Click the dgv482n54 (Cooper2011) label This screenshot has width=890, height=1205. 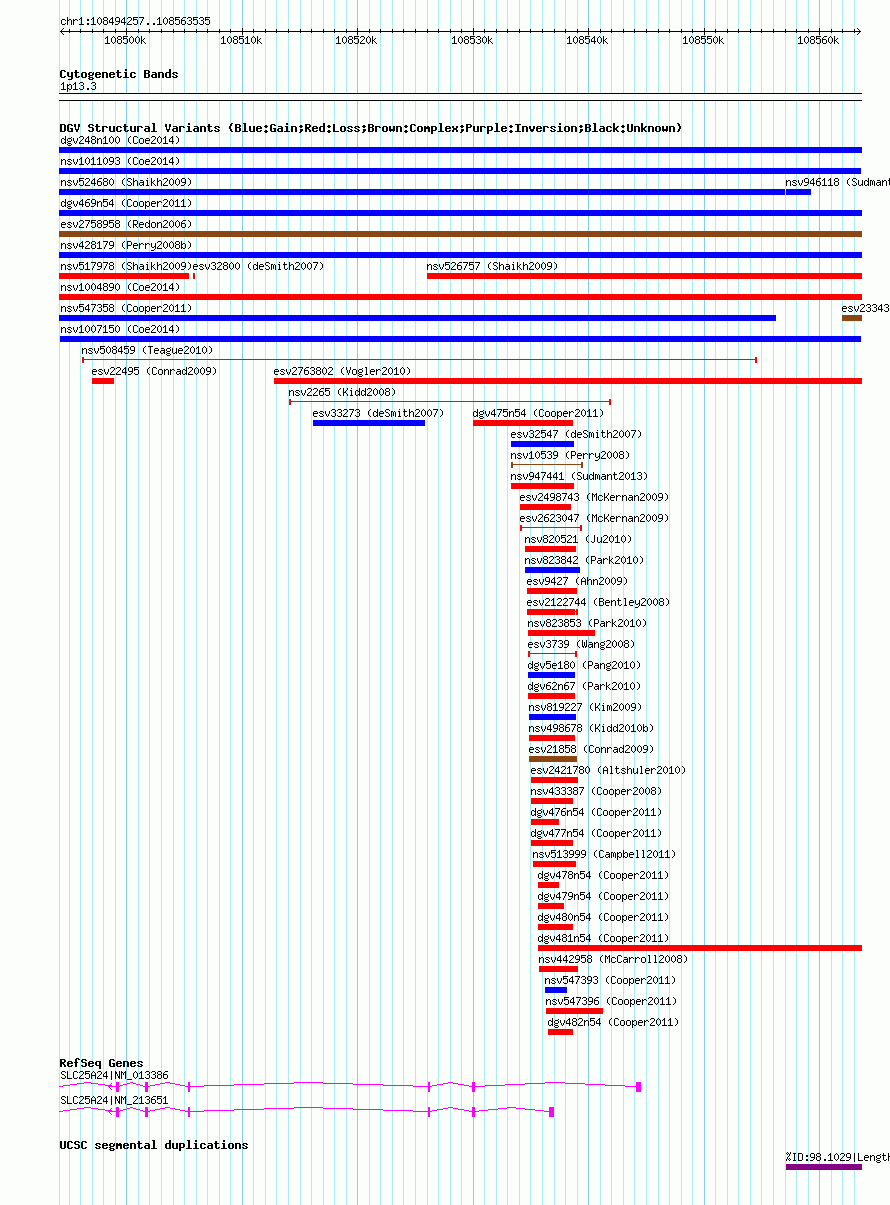click(613, 1022)
